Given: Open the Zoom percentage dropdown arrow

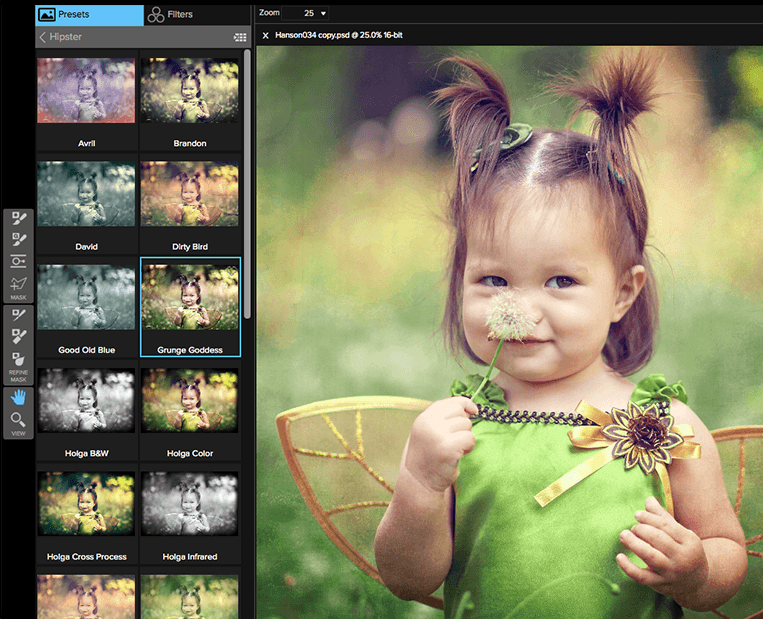Looking at the screenshot, I should coord(323,14).
